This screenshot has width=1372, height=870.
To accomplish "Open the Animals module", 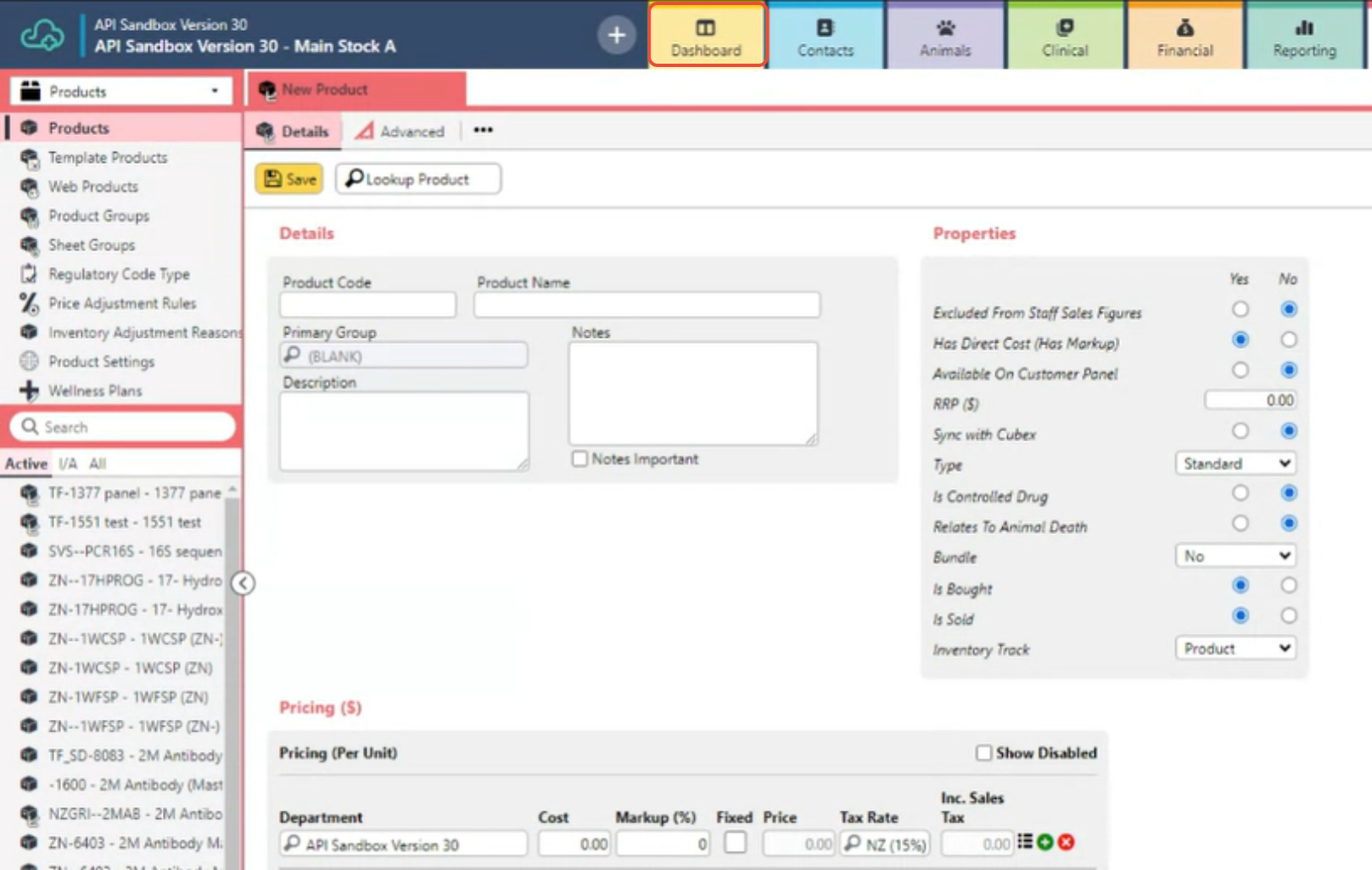I will click(944, 35).
